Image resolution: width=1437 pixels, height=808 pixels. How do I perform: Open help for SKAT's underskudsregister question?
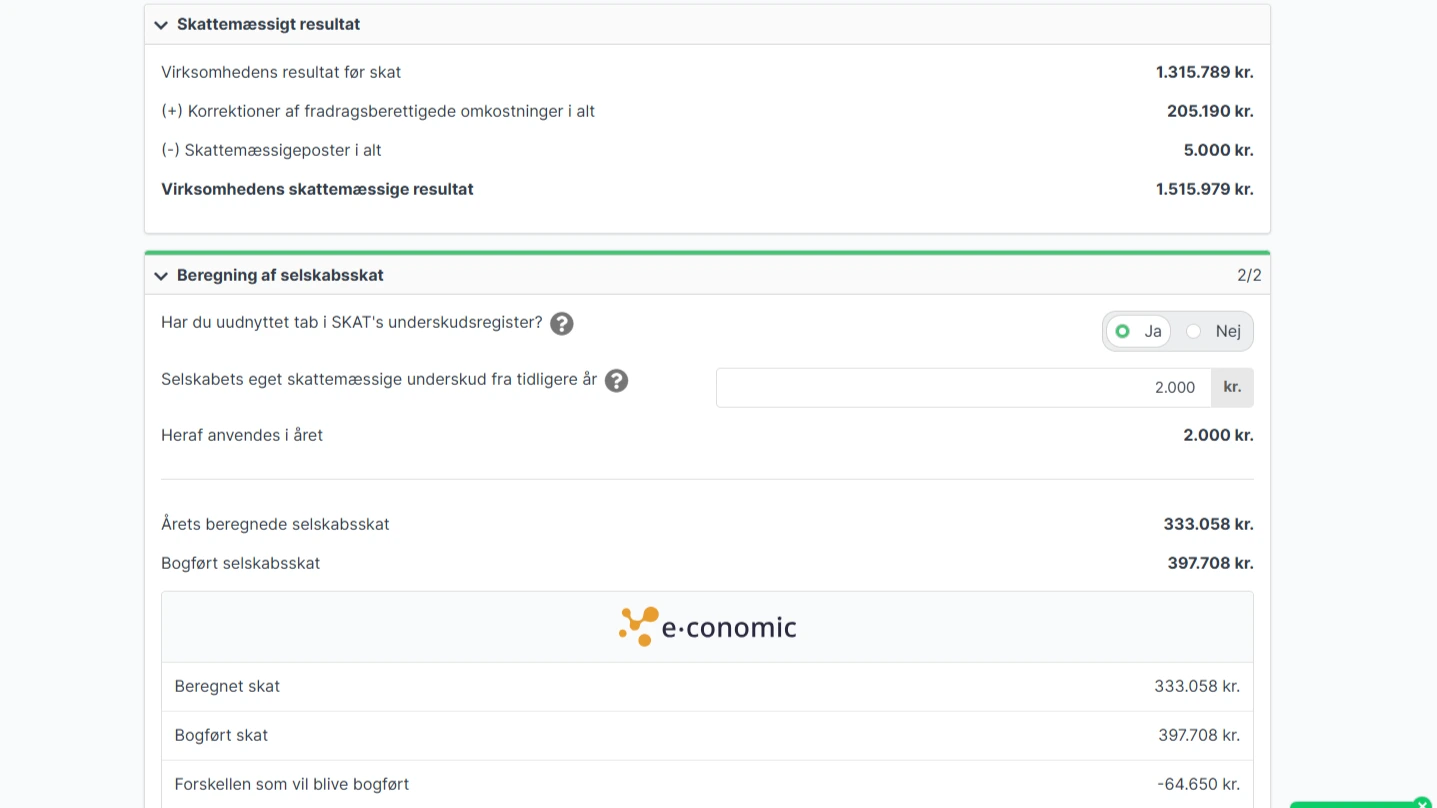562,324
